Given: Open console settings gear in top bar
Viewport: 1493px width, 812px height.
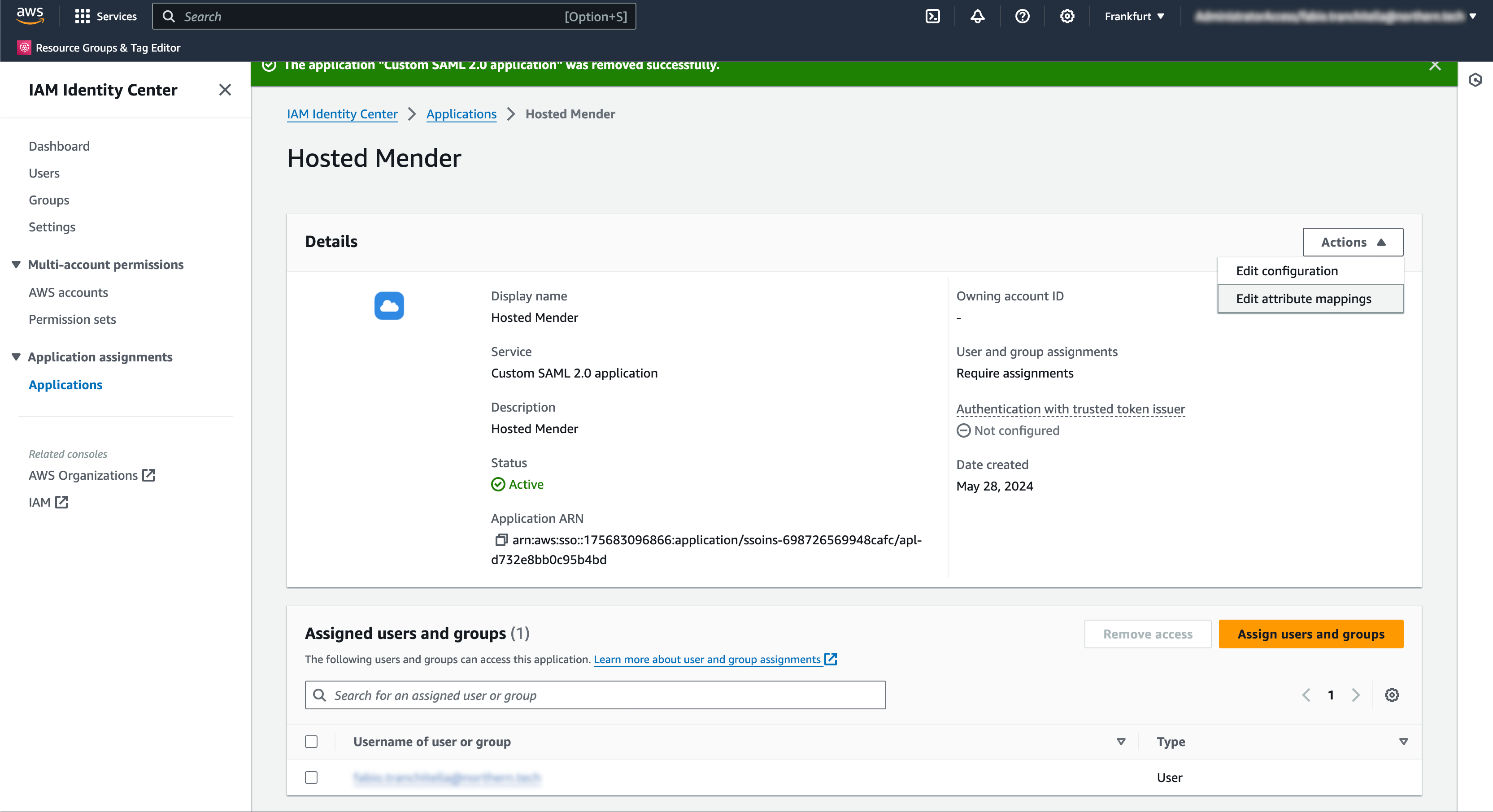Looking at the screenshot, I should point(1067,16).
